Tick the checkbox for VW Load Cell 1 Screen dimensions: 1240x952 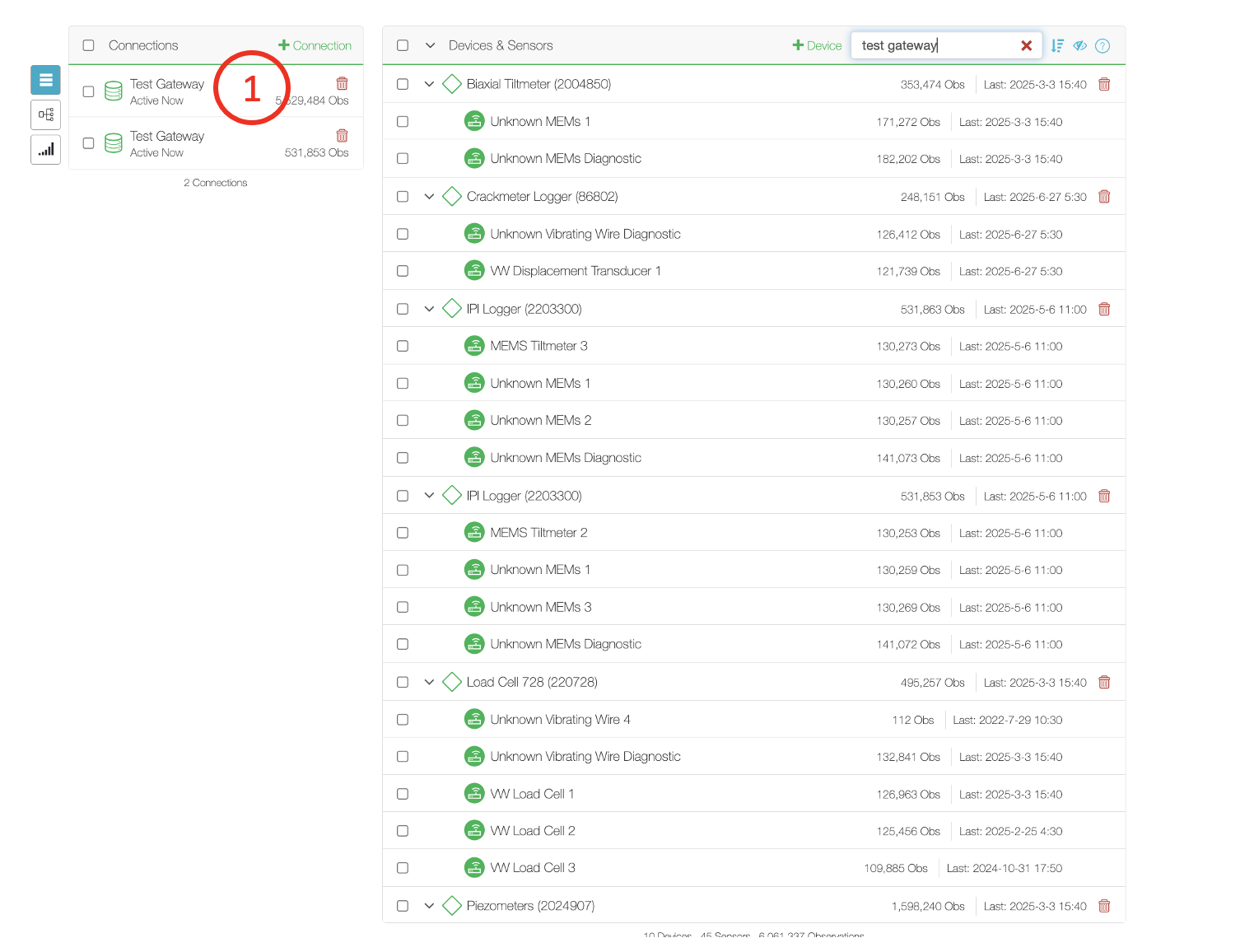(x=403, y=794)
